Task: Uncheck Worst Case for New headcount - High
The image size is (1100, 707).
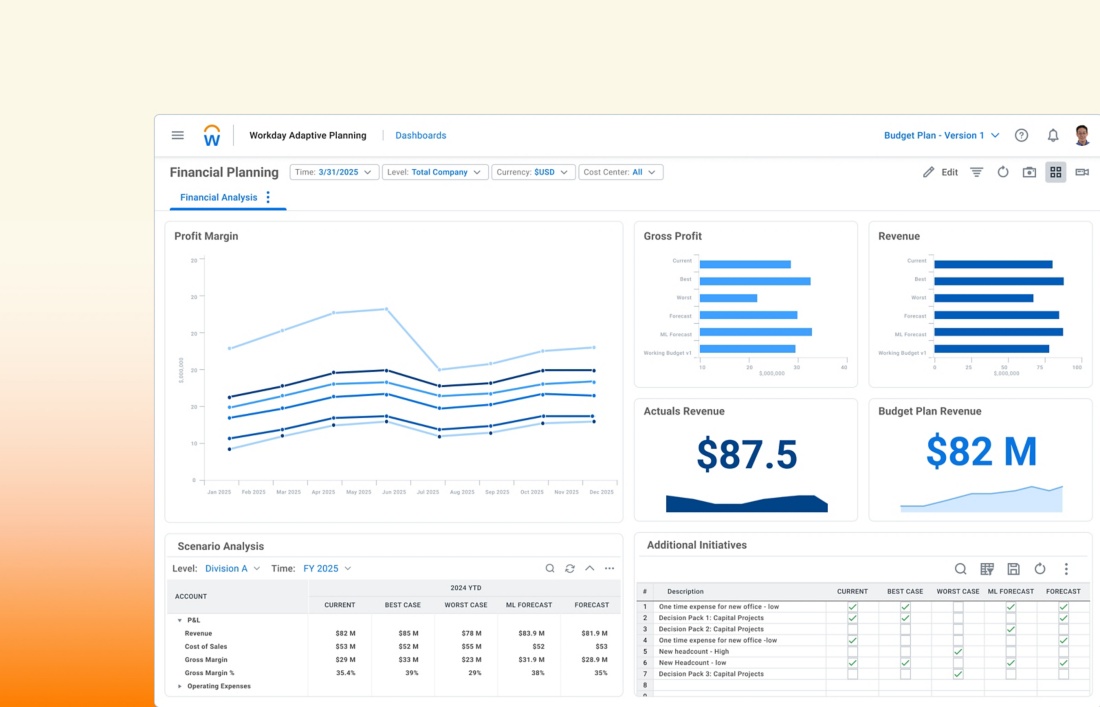Action: coord(958,651)
